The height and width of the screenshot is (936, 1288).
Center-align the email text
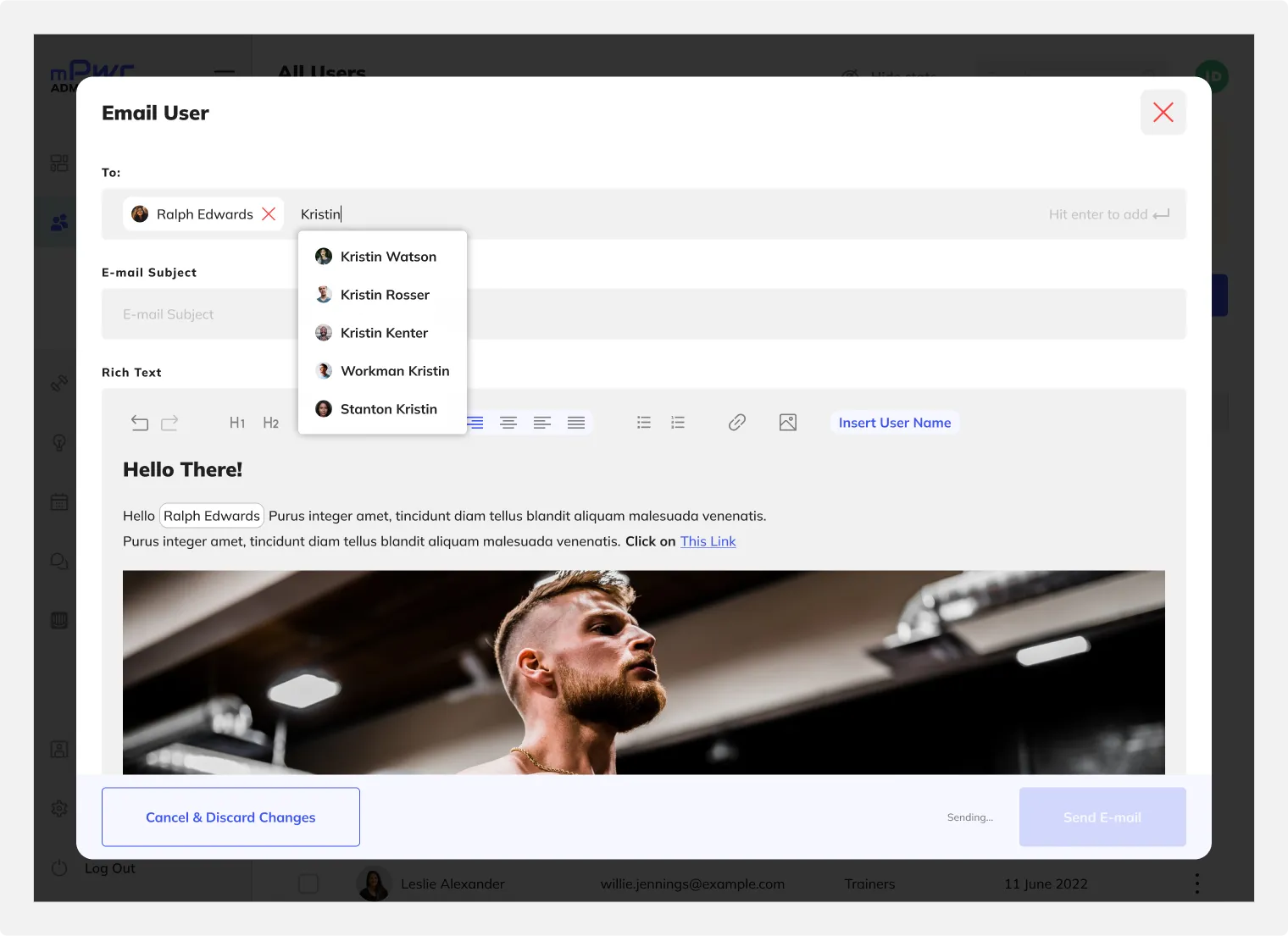[x=508, y=423]
